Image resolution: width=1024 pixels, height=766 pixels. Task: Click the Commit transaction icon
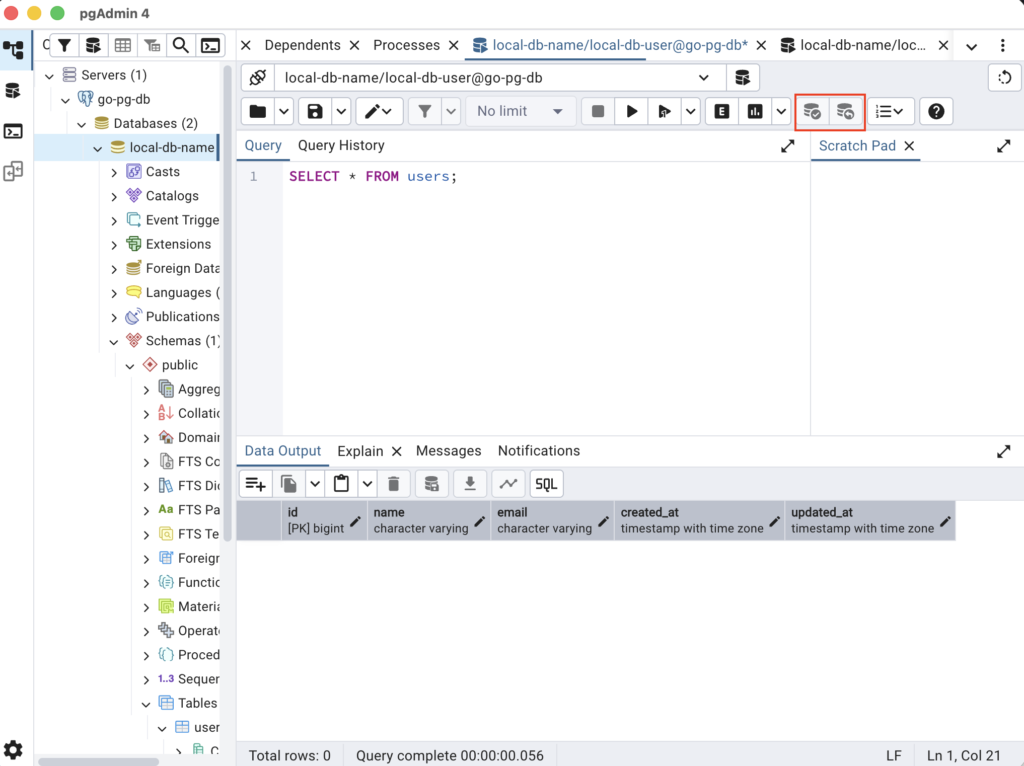(x=812, y=111)
